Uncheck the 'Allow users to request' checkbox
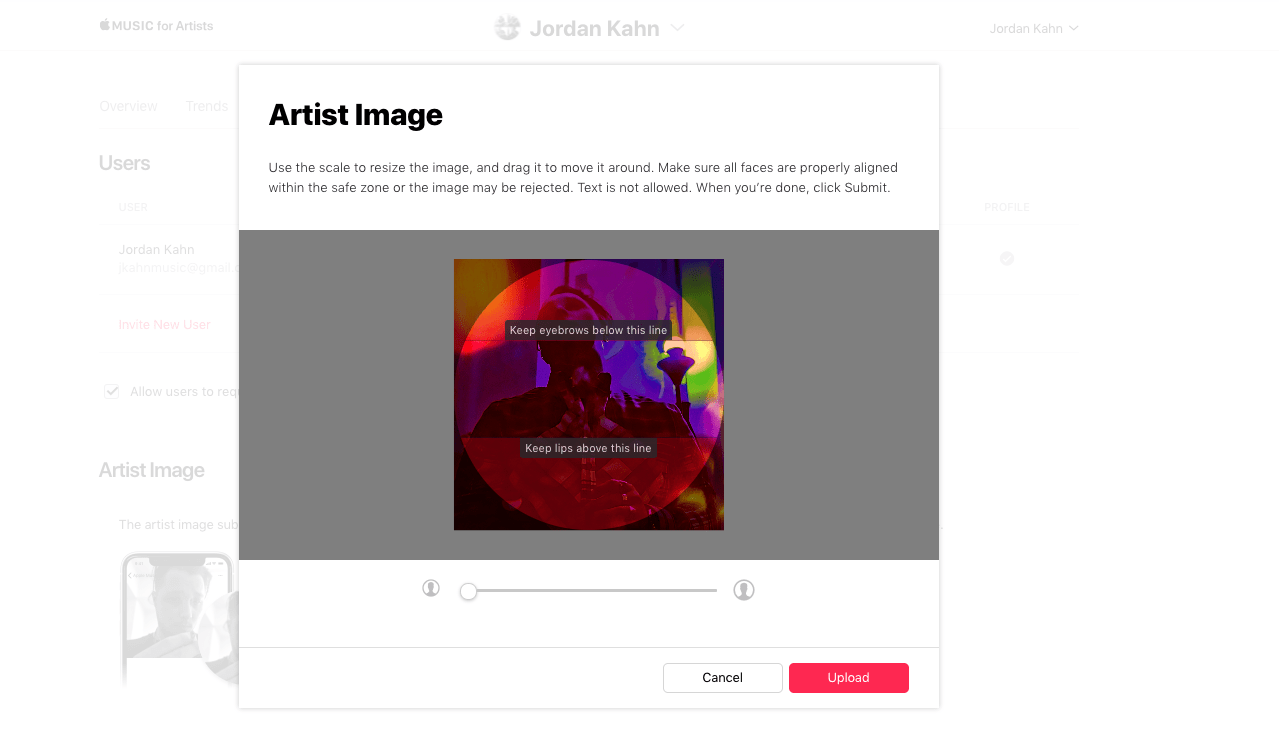 (111, 391)
